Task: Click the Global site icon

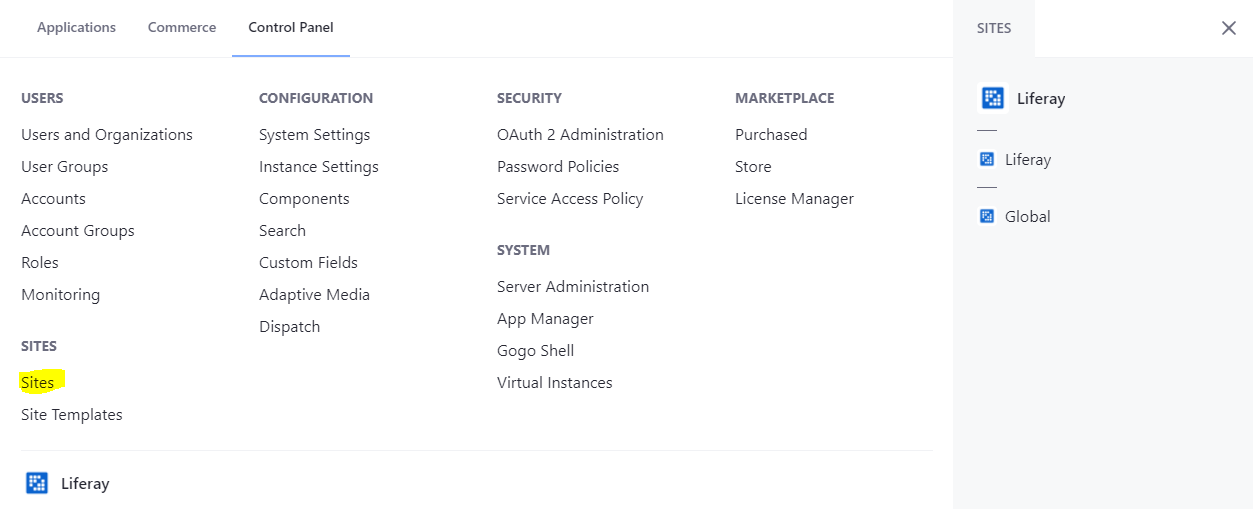Action: point(987,216)
